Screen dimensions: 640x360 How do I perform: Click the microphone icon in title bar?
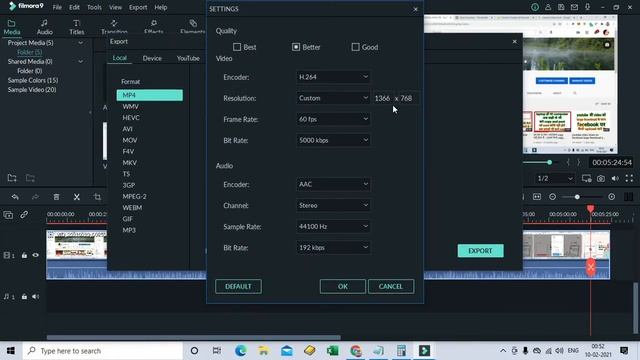pos(587,7)
